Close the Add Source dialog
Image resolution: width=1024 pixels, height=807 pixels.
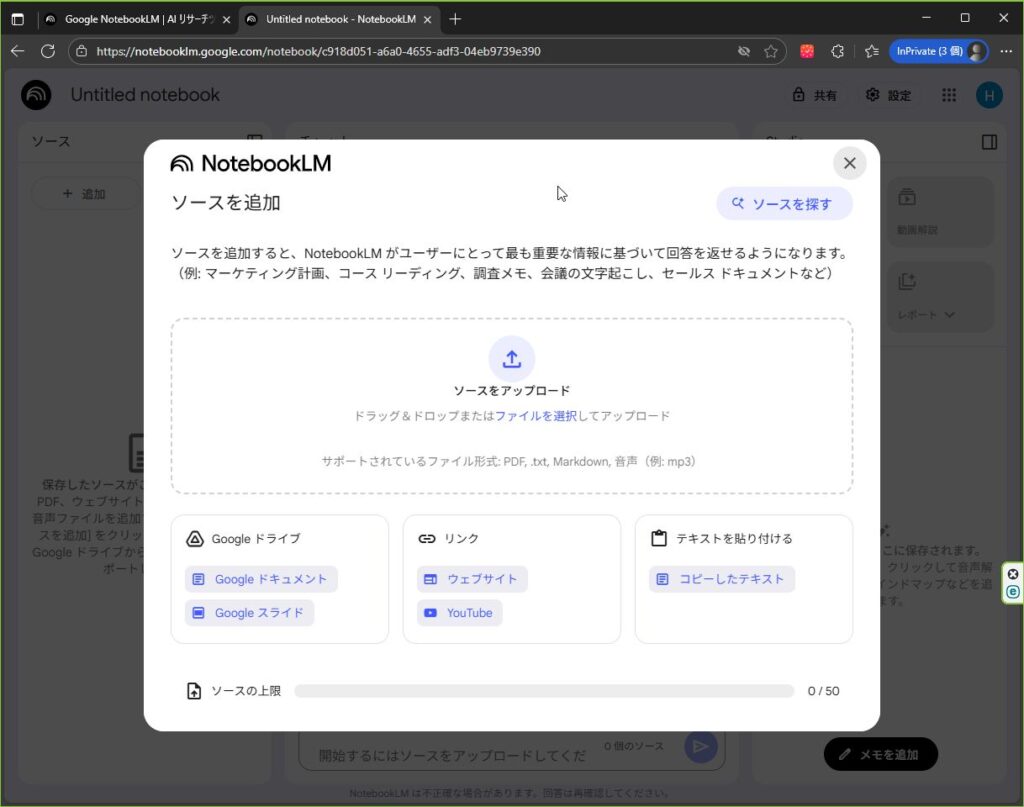point(849,163)
